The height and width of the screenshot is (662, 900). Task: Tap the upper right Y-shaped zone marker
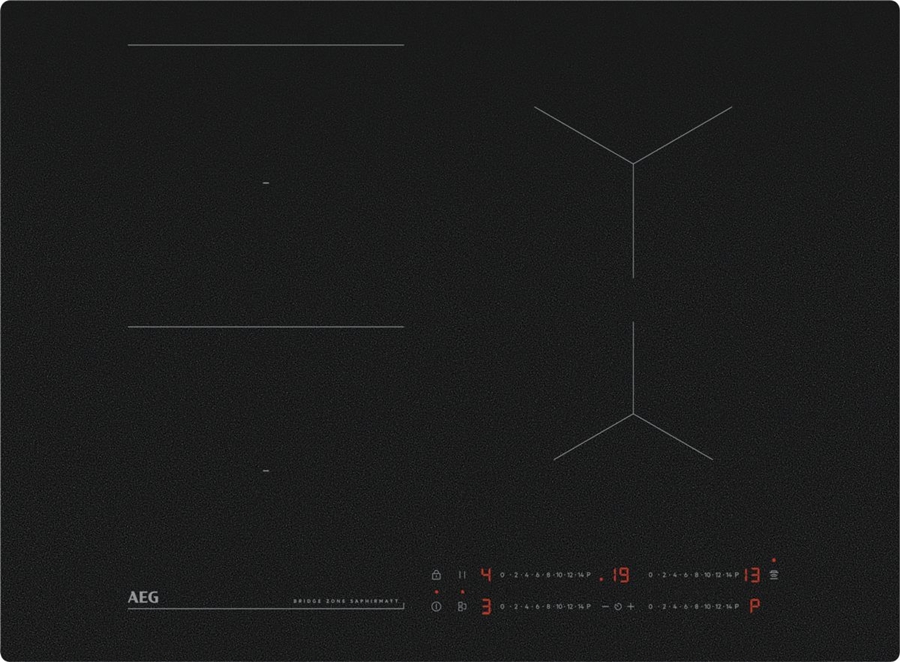click(633, 162)
